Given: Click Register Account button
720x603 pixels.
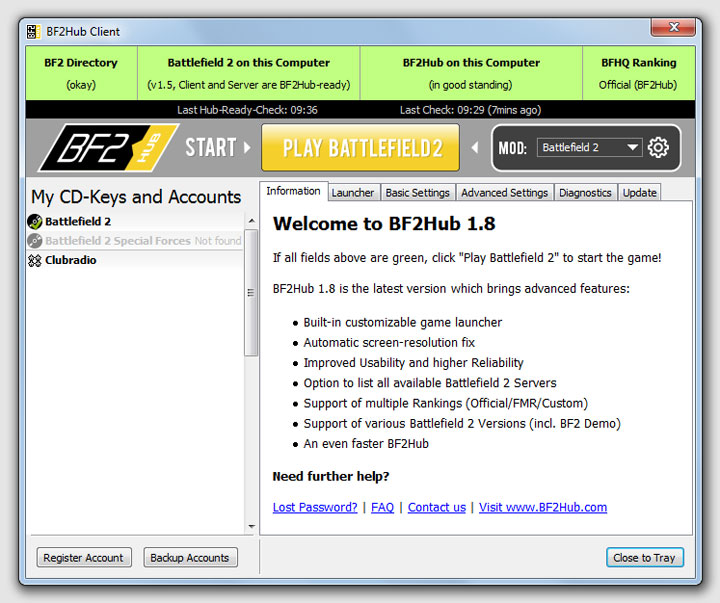Looking at the screenshot, I should coord(84,558).
